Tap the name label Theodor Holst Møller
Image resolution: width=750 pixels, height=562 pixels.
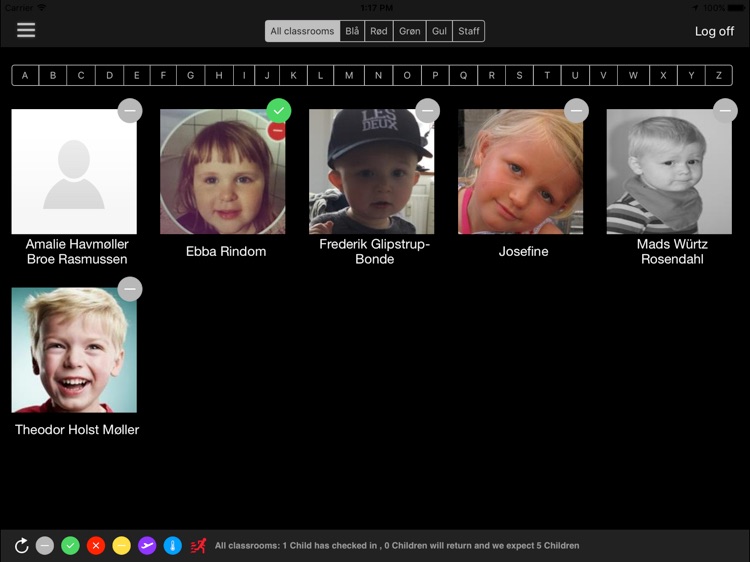(77, 430)
